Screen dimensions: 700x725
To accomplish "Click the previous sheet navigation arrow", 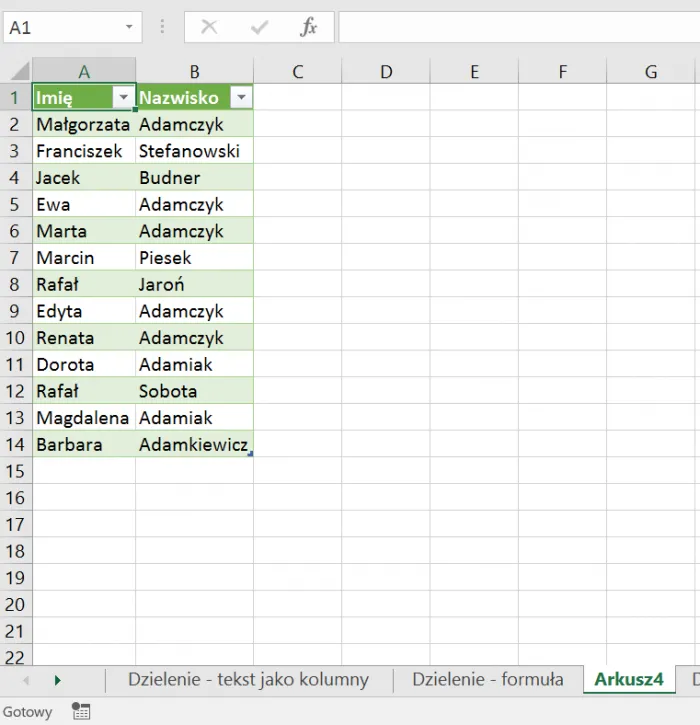I will [x=25, y=680].
